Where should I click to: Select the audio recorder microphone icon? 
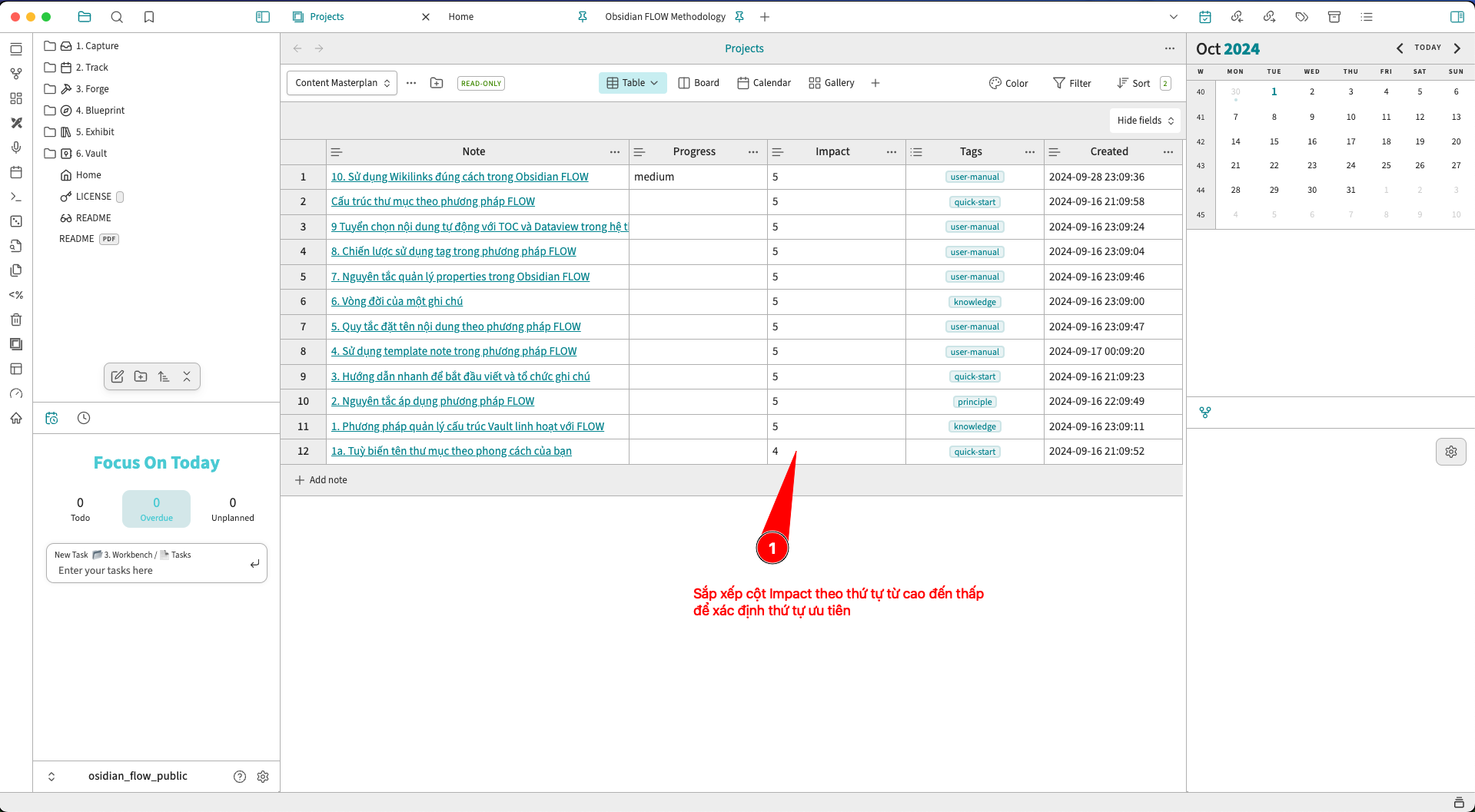pyautogui.click(x=16, y=147)
